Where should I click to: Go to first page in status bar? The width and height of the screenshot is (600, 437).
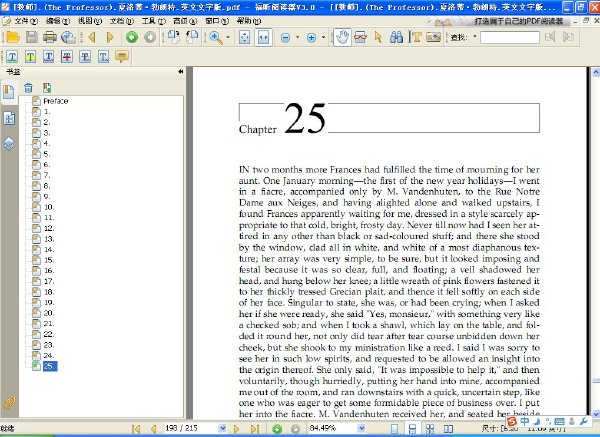point(136,429)
